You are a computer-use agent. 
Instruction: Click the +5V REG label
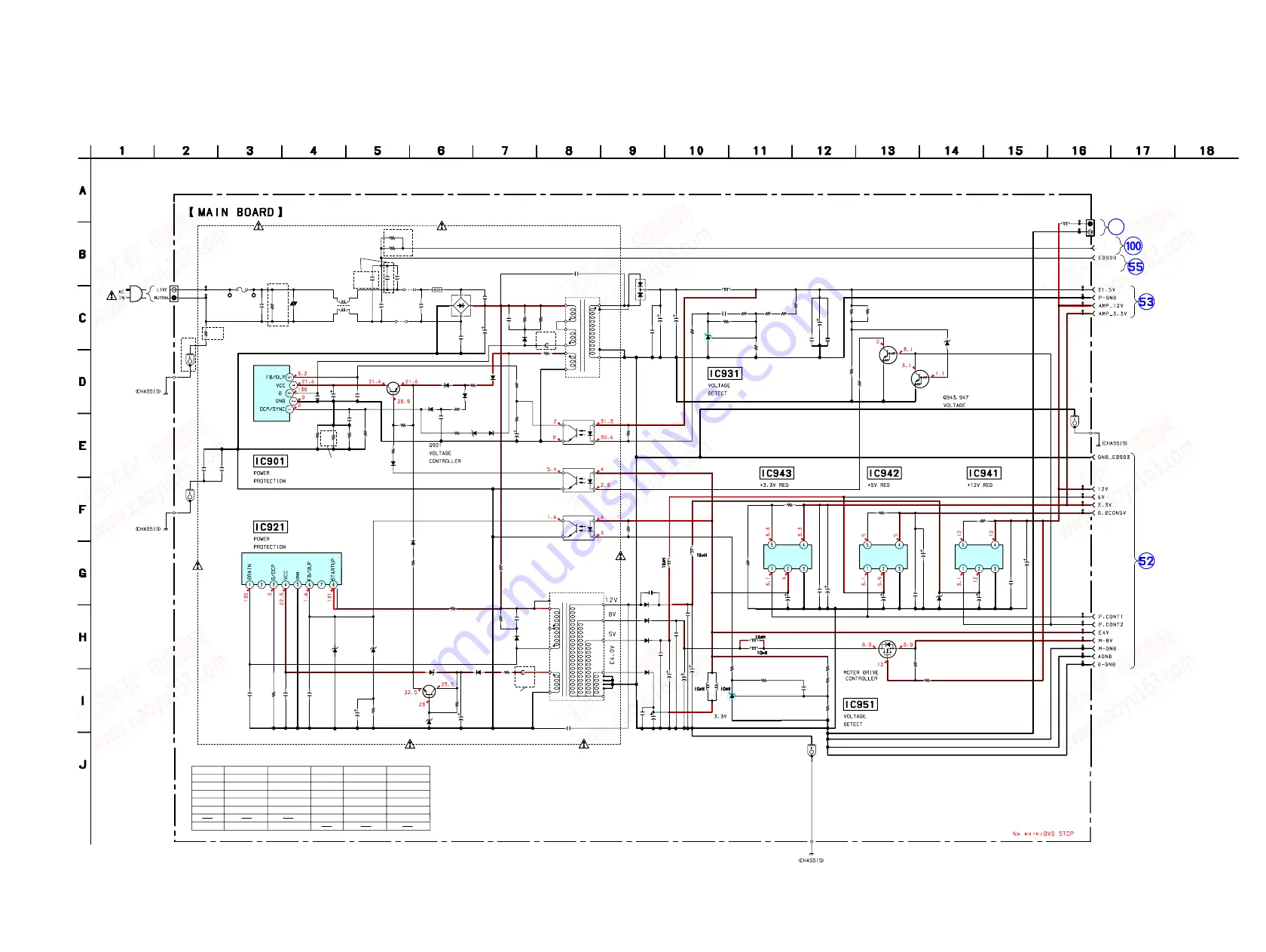879,485
